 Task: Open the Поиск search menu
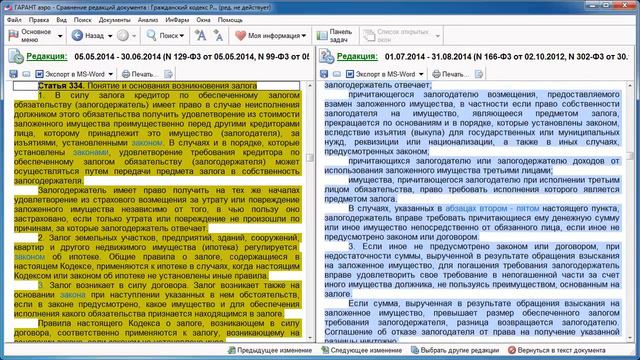[165, 36]
